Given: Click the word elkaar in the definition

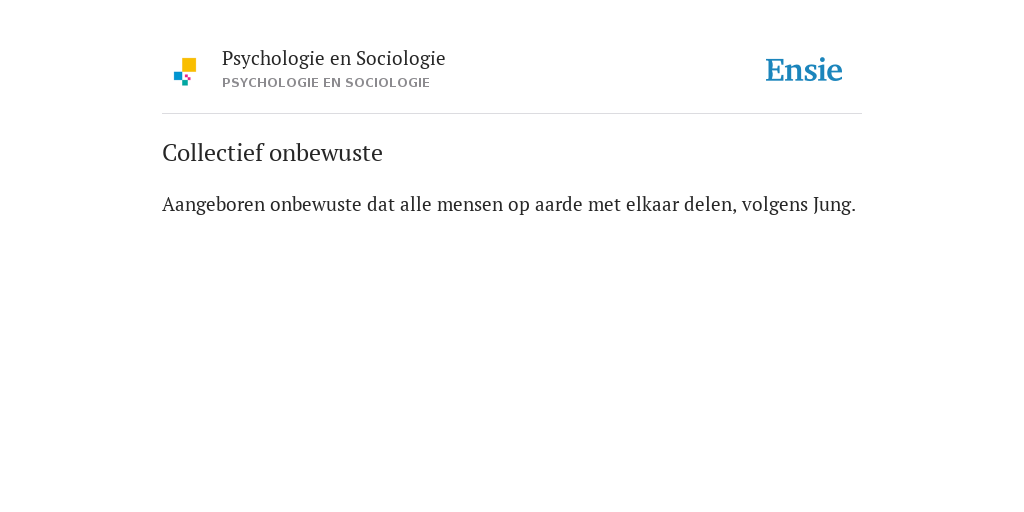Looking at the screenshot, I should [652, 205].
